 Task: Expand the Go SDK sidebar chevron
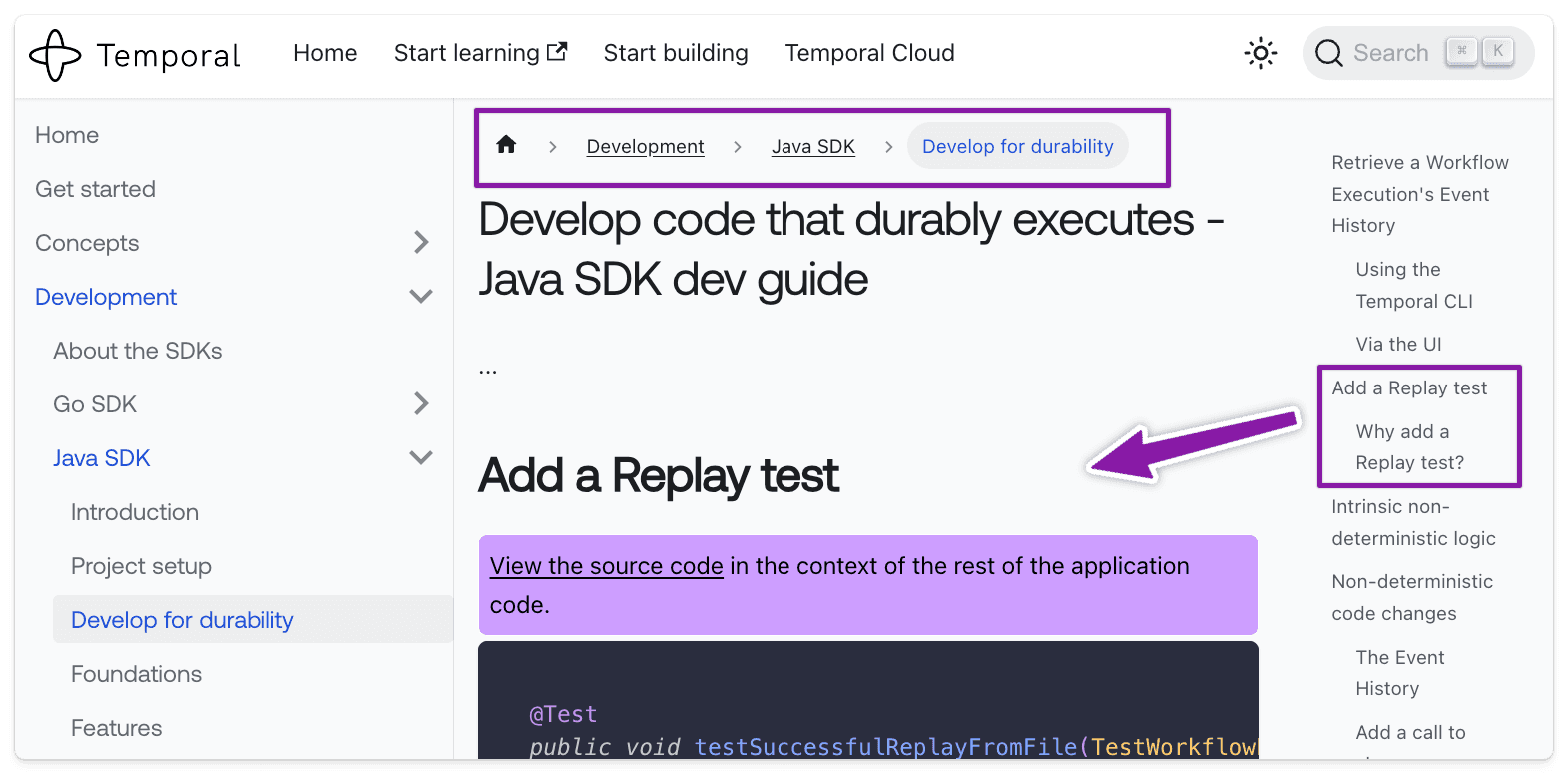[x=421, y=403]
